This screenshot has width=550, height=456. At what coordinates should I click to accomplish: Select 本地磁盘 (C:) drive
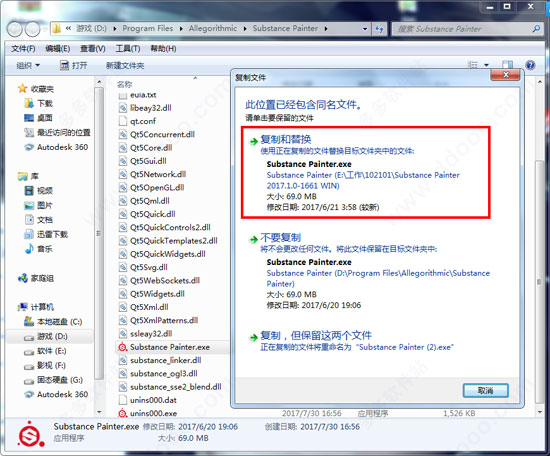(53, 322)
